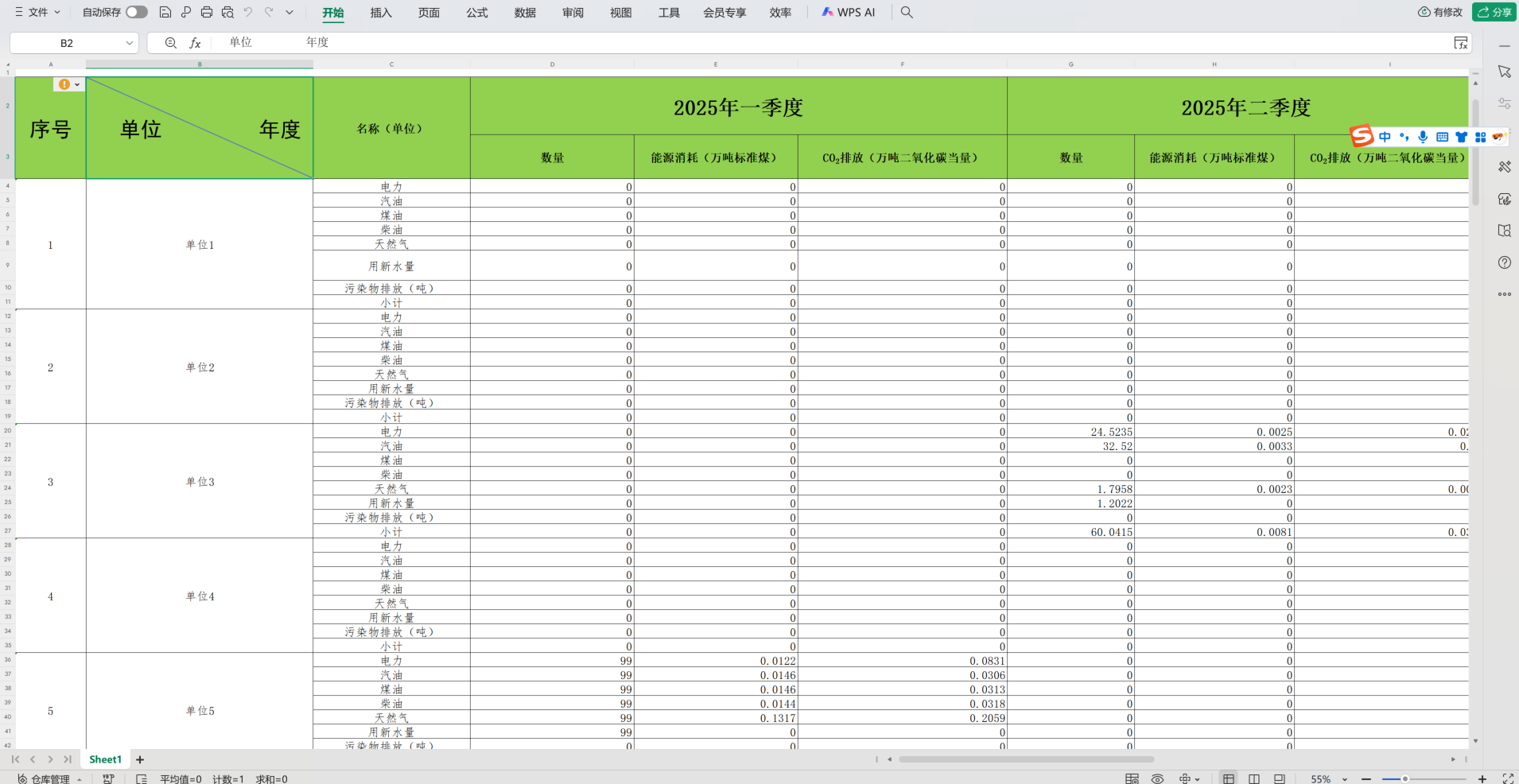Click the Print icon in the toolbar
Screen dimensions: 1519x784
[x=207, y=12]
